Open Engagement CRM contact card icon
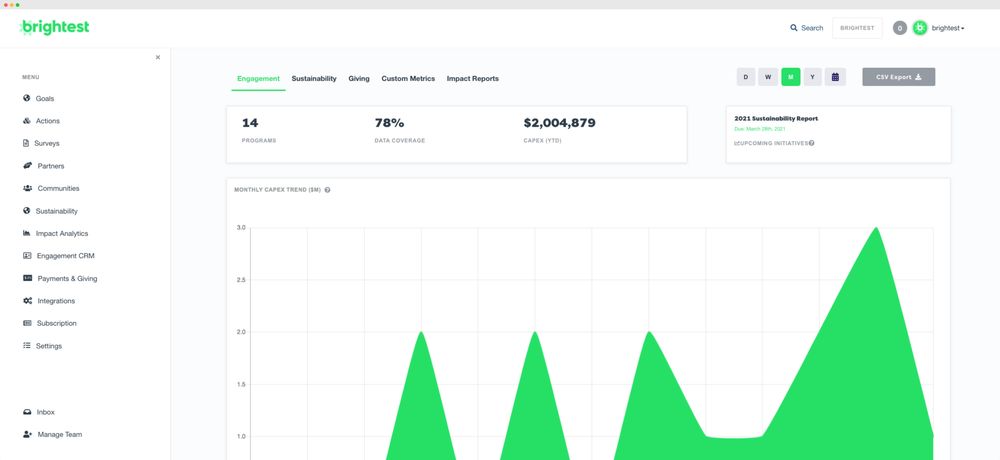The width and height of the screenshot is (1000, 460). tap(27, 255)
